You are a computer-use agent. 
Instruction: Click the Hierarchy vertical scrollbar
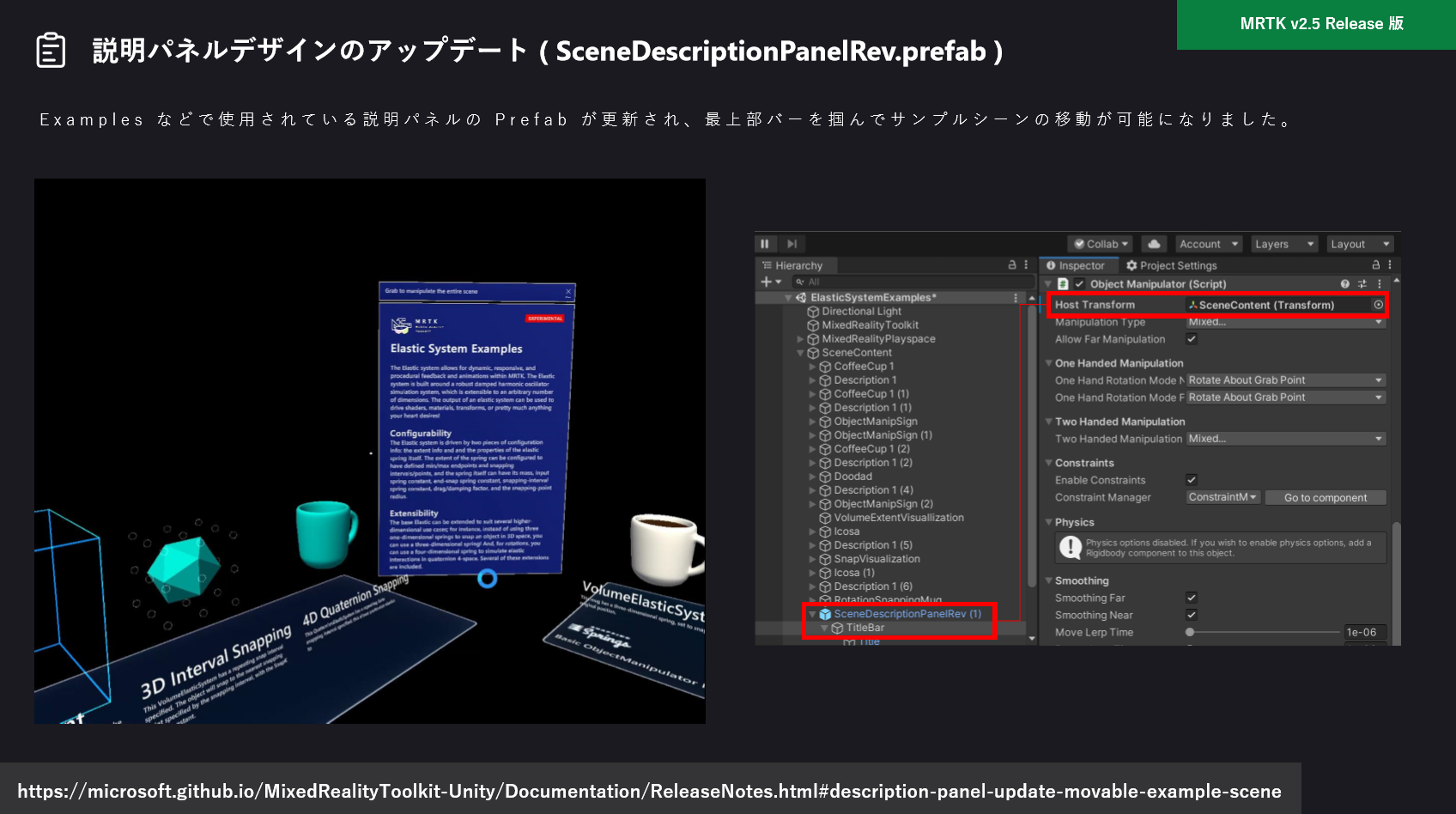click(x=1032, y=446)
